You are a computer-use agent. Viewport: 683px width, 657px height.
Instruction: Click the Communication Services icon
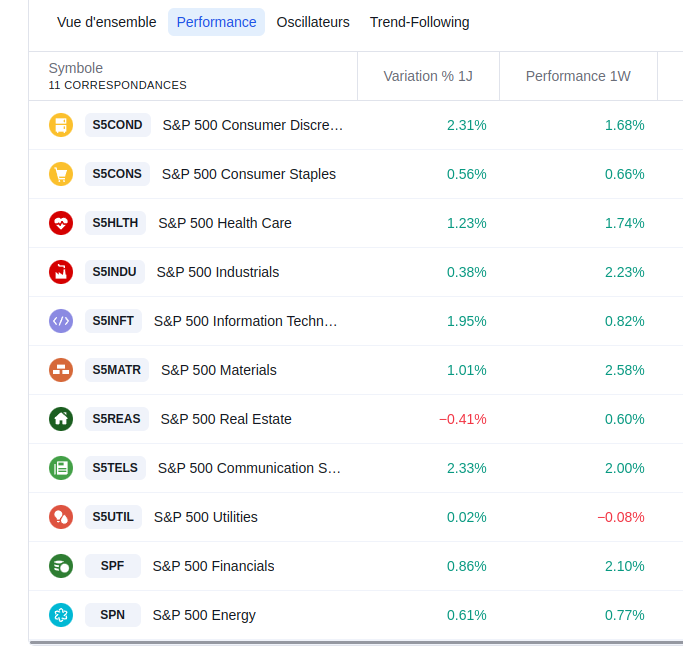point(61,468)
